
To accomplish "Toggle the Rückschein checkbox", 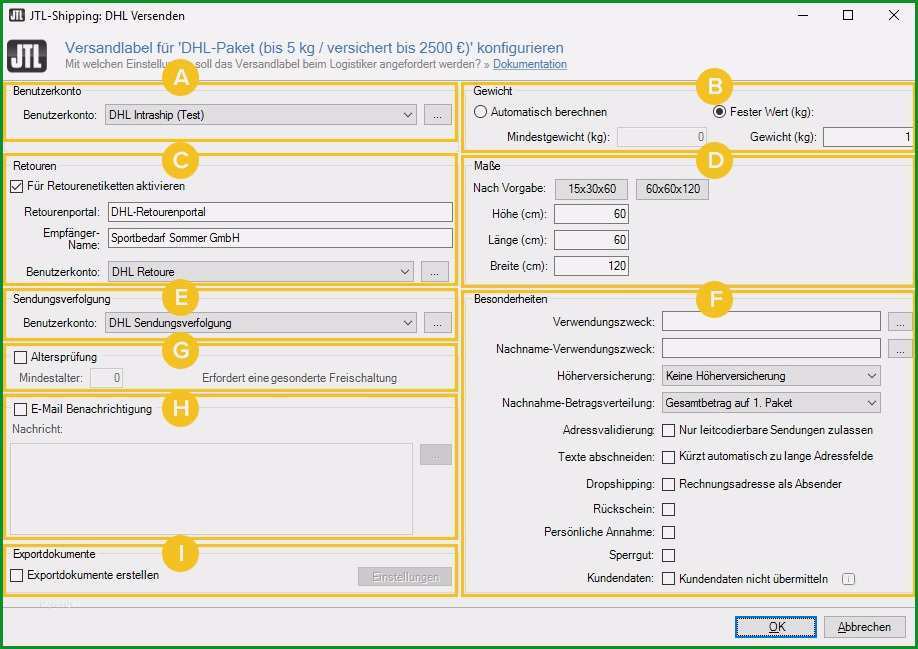I will [668, 510].
